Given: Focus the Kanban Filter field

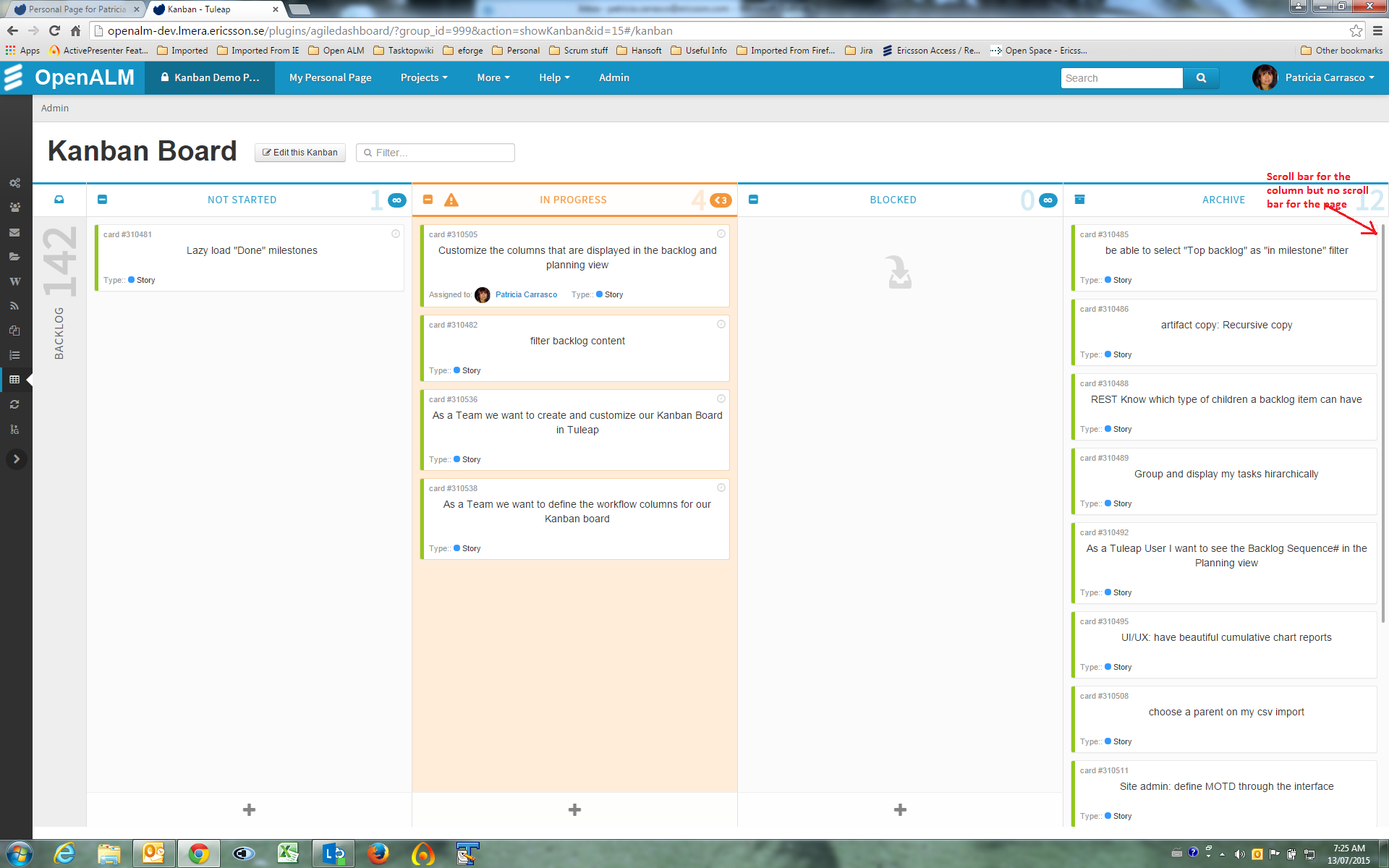Looking at the screenshot, I should click(x=436, y=153).
